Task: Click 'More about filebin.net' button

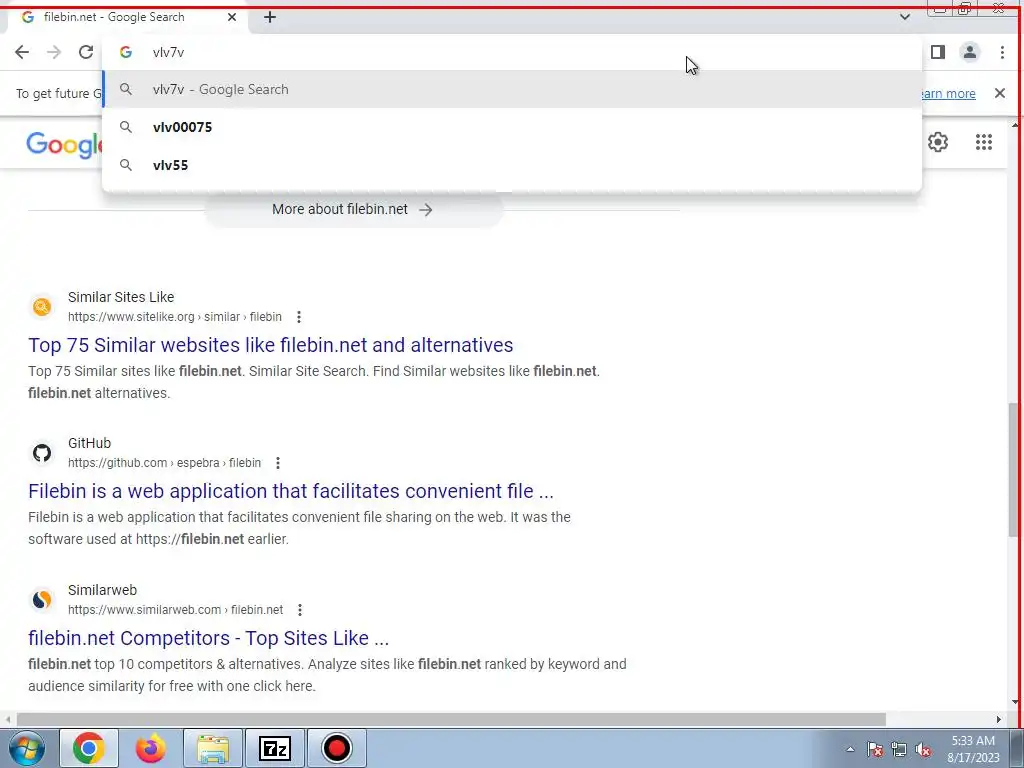Action: point(353,210)
